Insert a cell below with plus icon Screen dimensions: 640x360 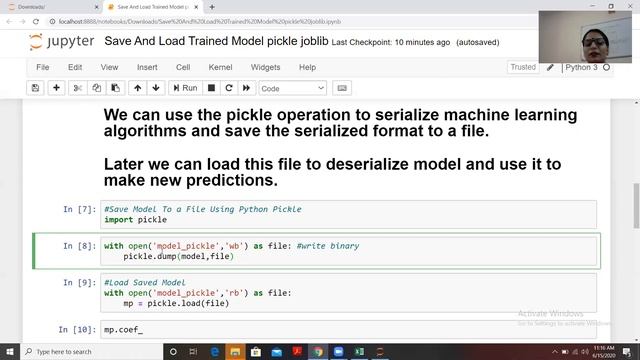point(56,88)
